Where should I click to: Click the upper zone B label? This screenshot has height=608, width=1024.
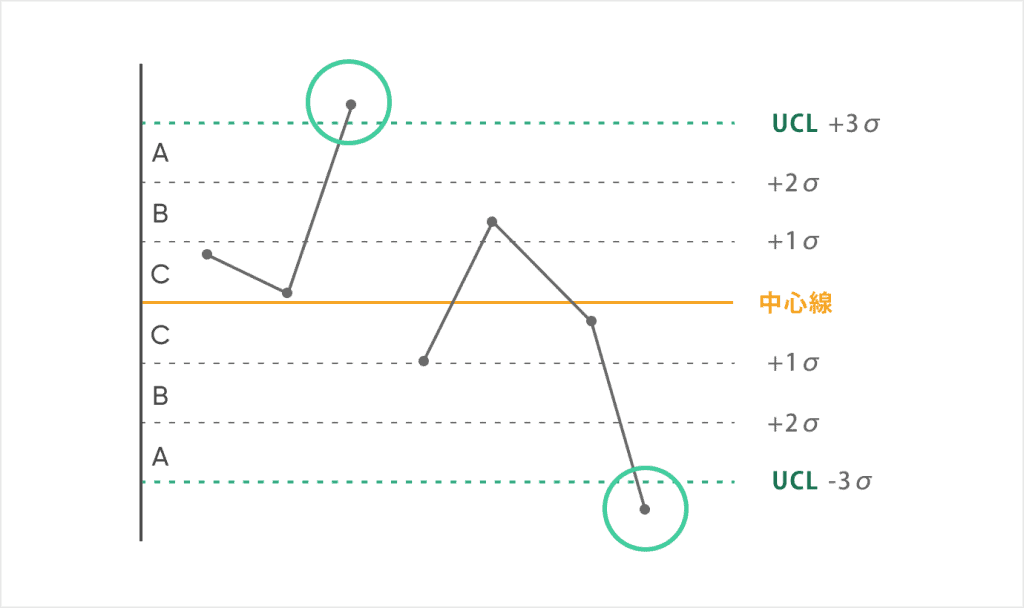coord(160,214)
